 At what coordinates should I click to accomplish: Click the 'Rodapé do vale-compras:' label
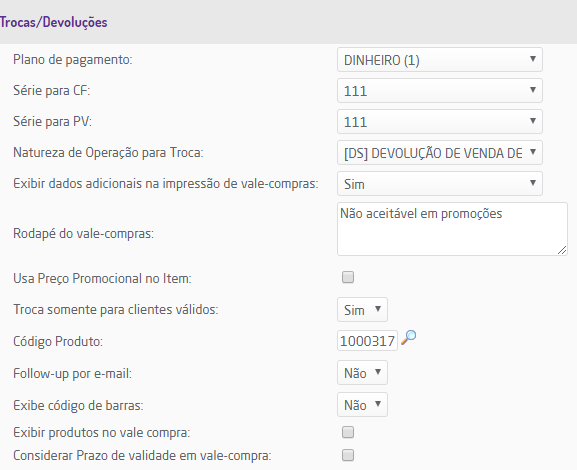point(83,233)
